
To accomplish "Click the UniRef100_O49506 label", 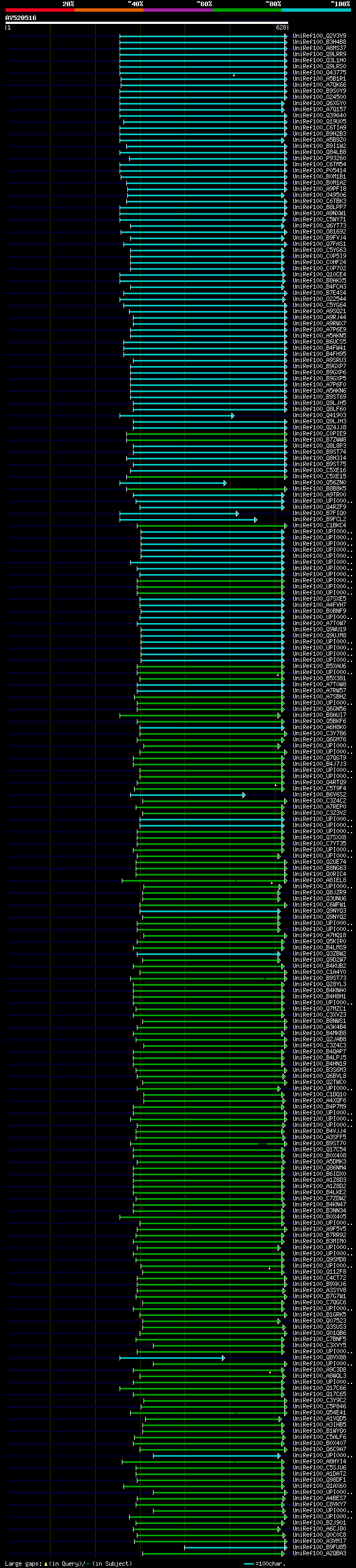I will tap(319, 195).
